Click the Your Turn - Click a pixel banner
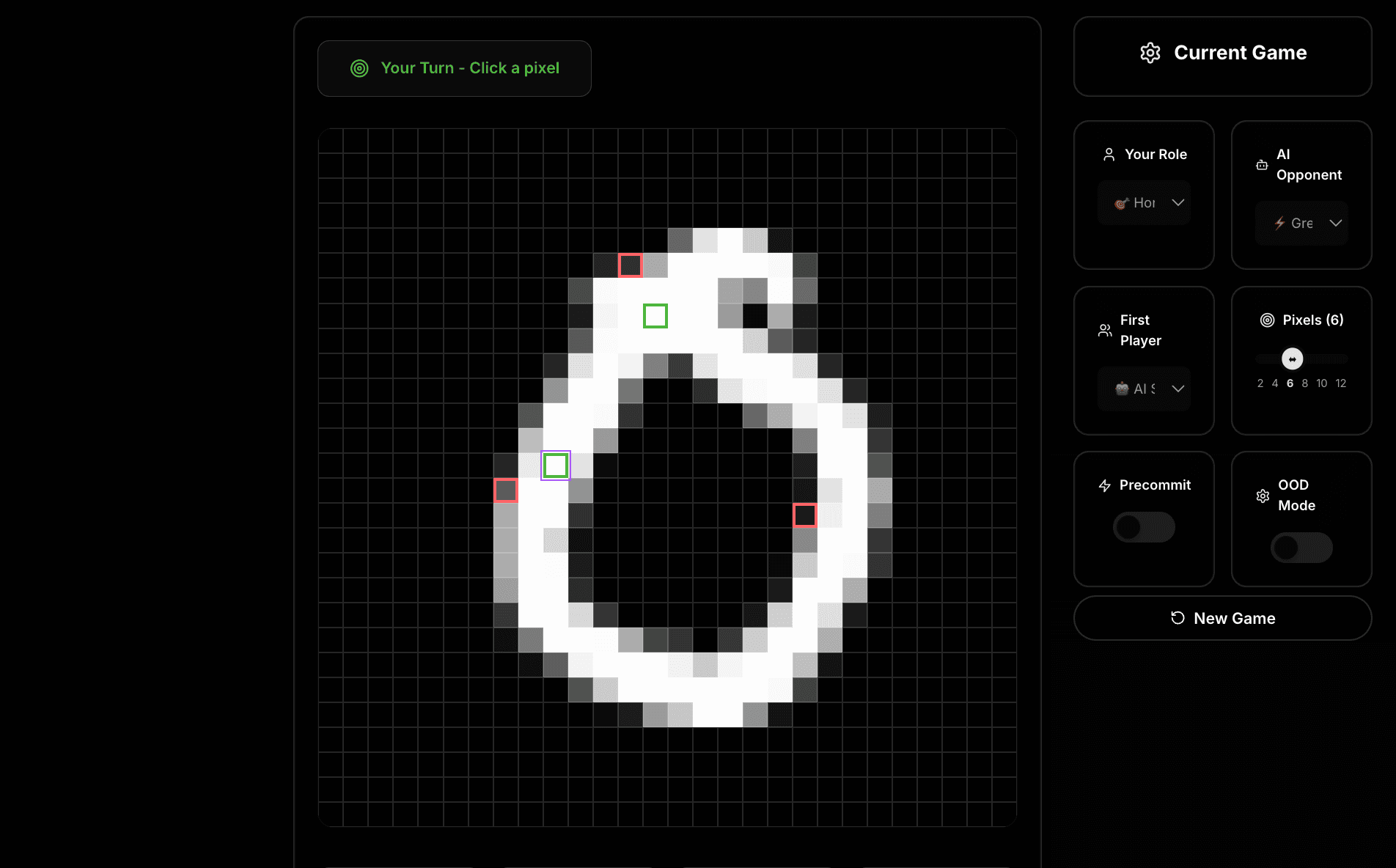Viewport: 1396px width, 868px height. [x=455, y=68]
